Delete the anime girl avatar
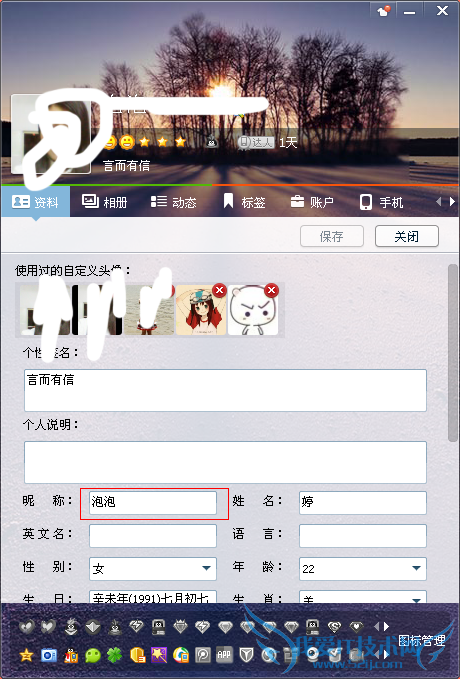 pyautogui.click(x=220, y=290)
